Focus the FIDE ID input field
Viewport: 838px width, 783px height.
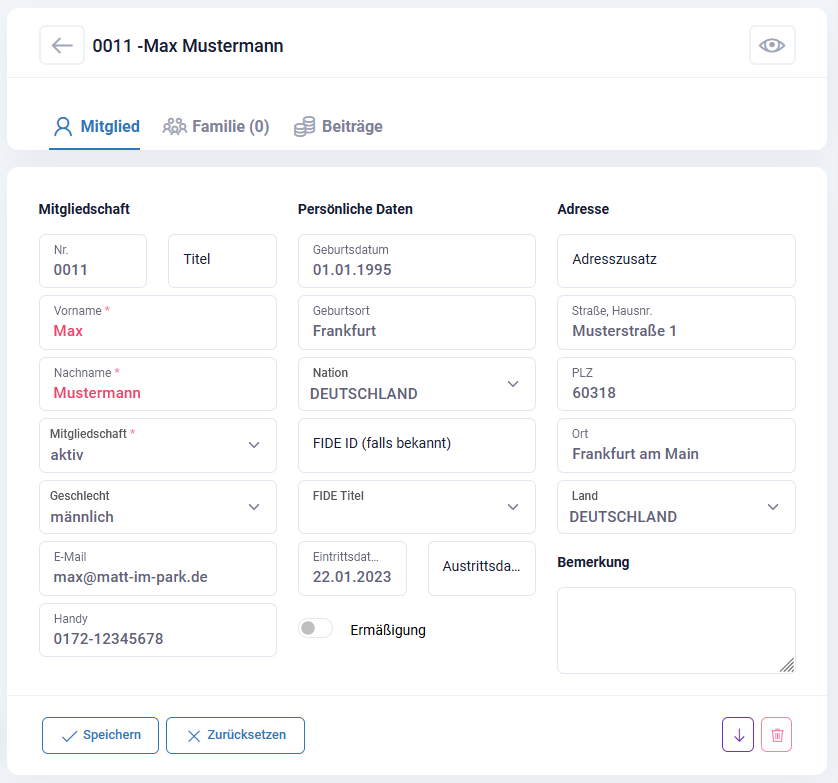coord(416,445)
